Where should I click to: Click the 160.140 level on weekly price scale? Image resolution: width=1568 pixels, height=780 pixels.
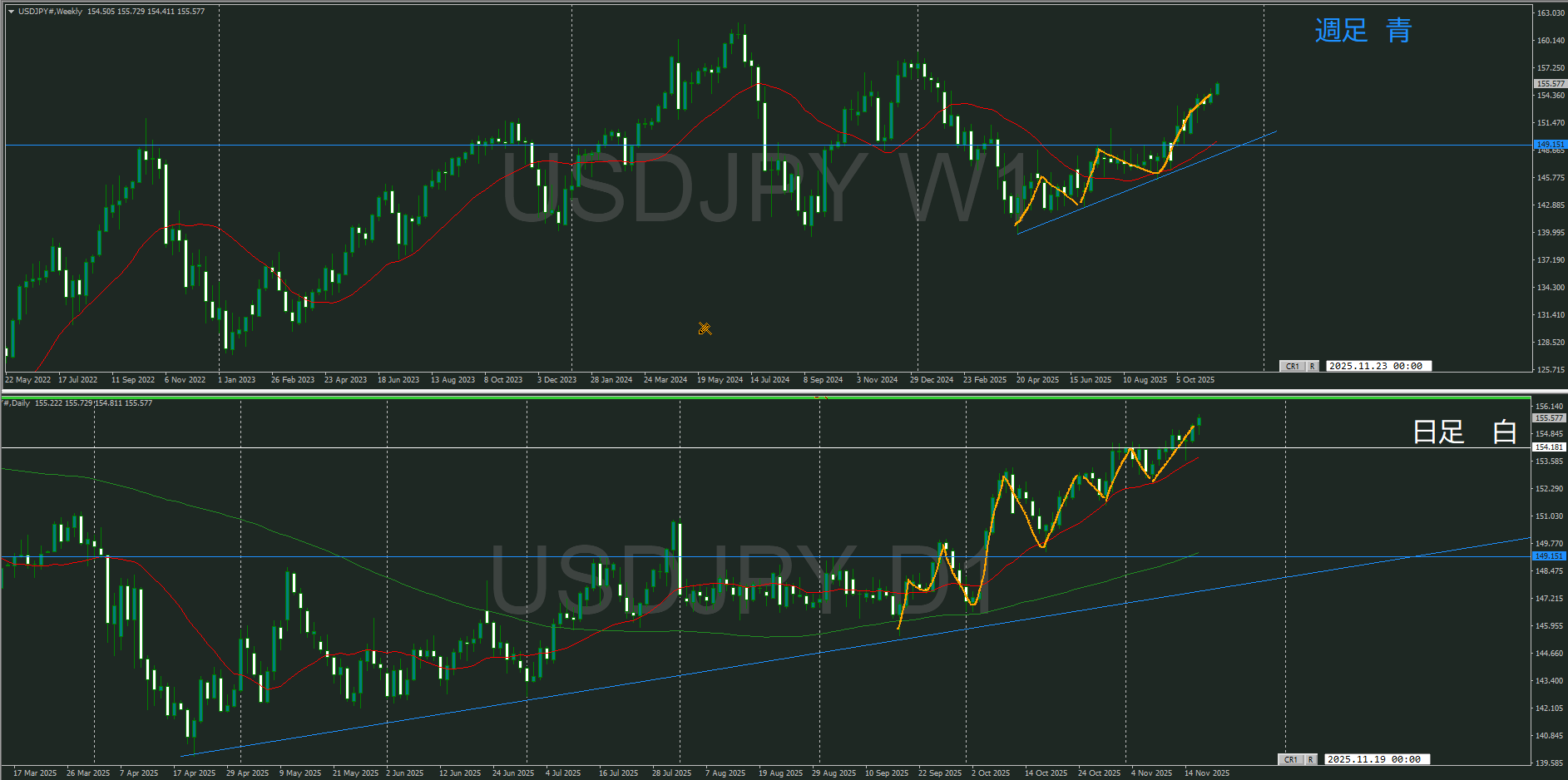click(1551, 41)
